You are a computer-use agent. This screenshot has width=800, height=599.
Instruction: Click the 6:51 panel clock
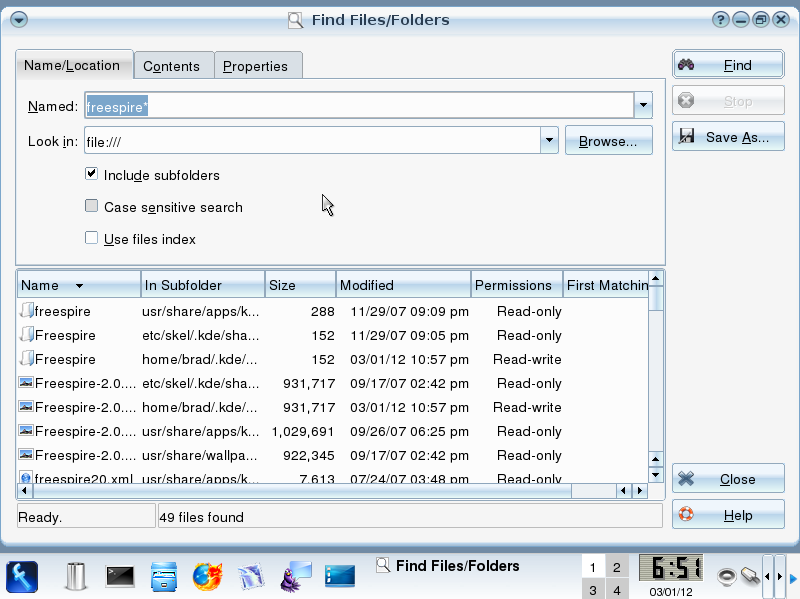671,568
